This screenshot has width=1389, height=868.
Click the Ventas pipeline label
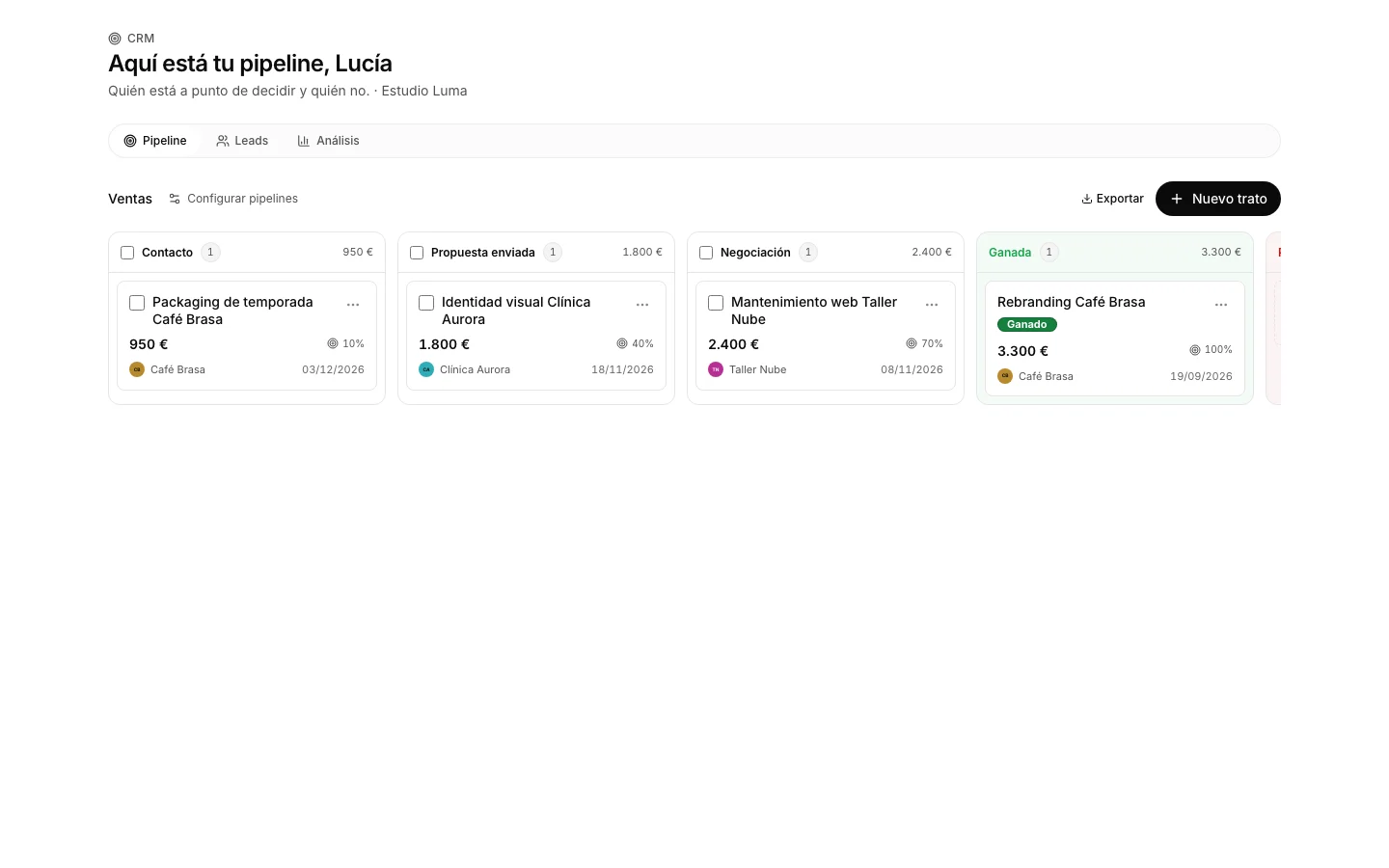[x=130, y=199]
